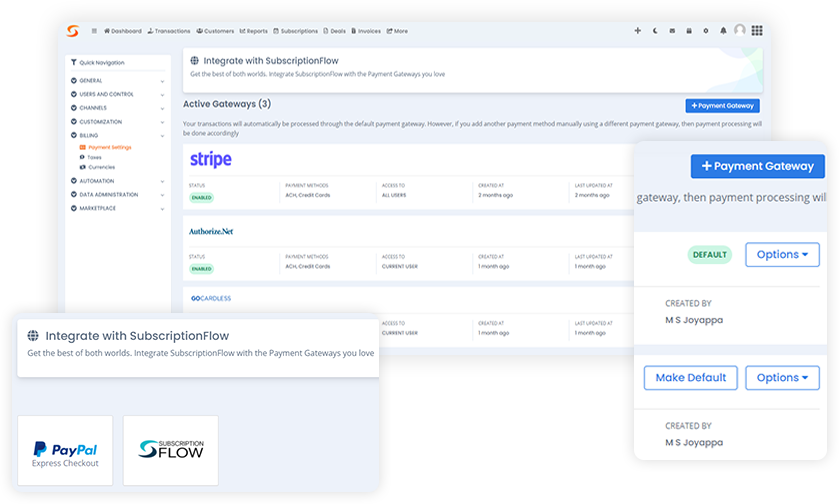Expand the GENERAL section chevron
Viewport: 839px width, 504px height.
click(x=162, y=81)
